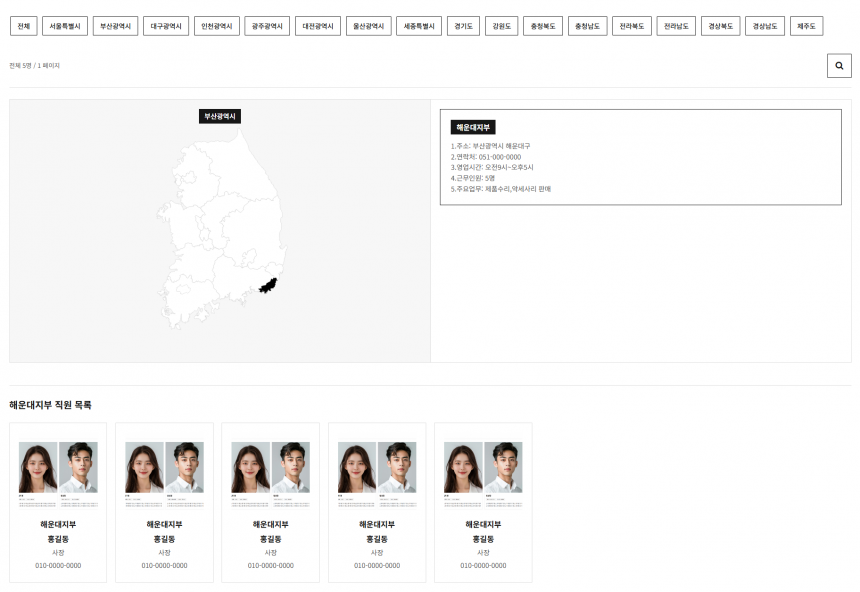Switch to the 대구광역시 region
Screen dimensions: 860x592
(x=166, y=26)
